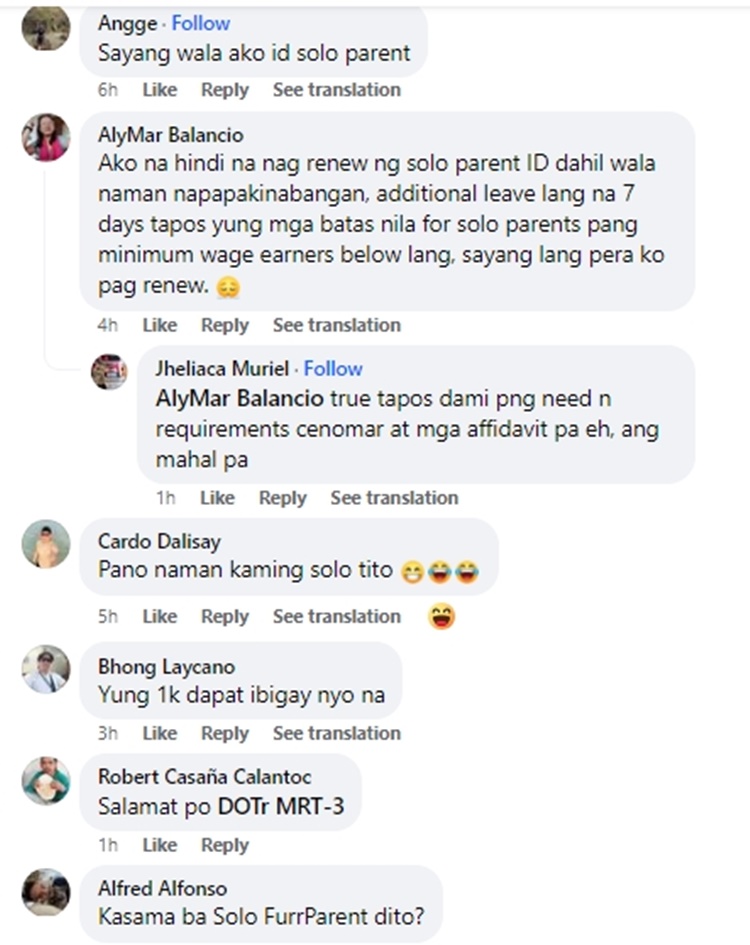View laughing reaction on Cardo Dalisay's comment
Viewport: 750px width, 945px height.
coord(441,617)
